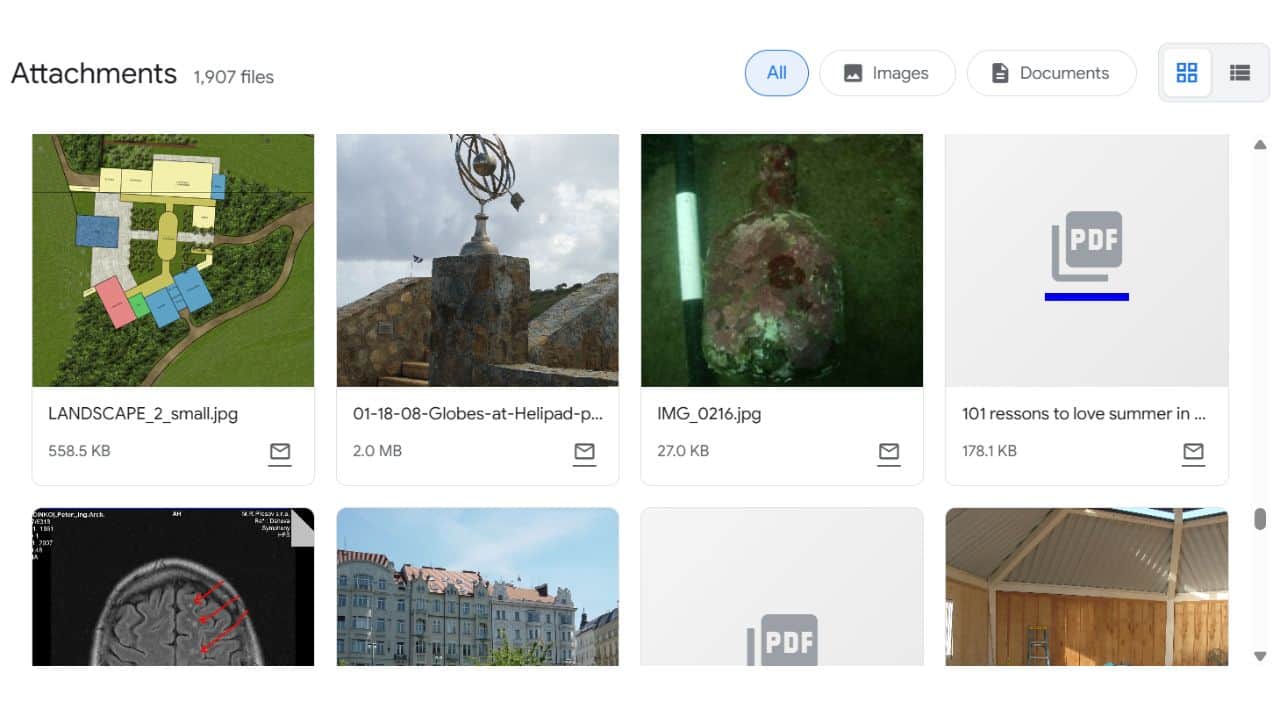Open the landscape site plan thumbnail

(x=173, y=260)
